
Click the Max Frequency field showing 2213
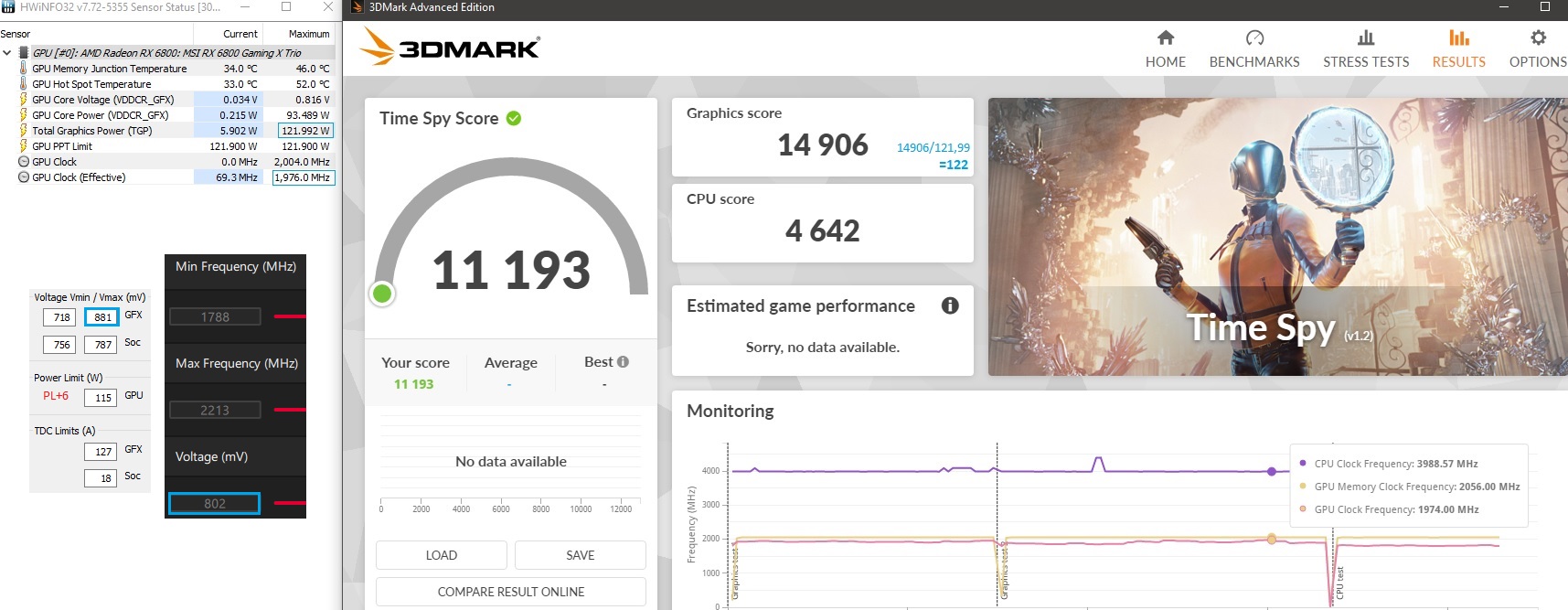pyautogui.click(x=215, y=410)
